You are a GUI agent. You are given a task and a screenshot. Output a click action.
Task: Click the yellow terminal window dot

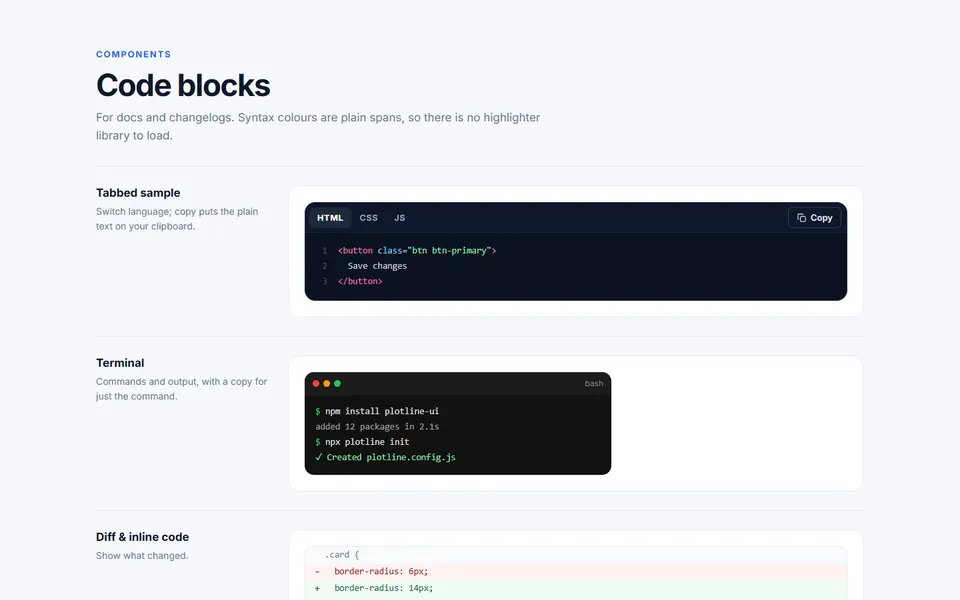(326, 384)
